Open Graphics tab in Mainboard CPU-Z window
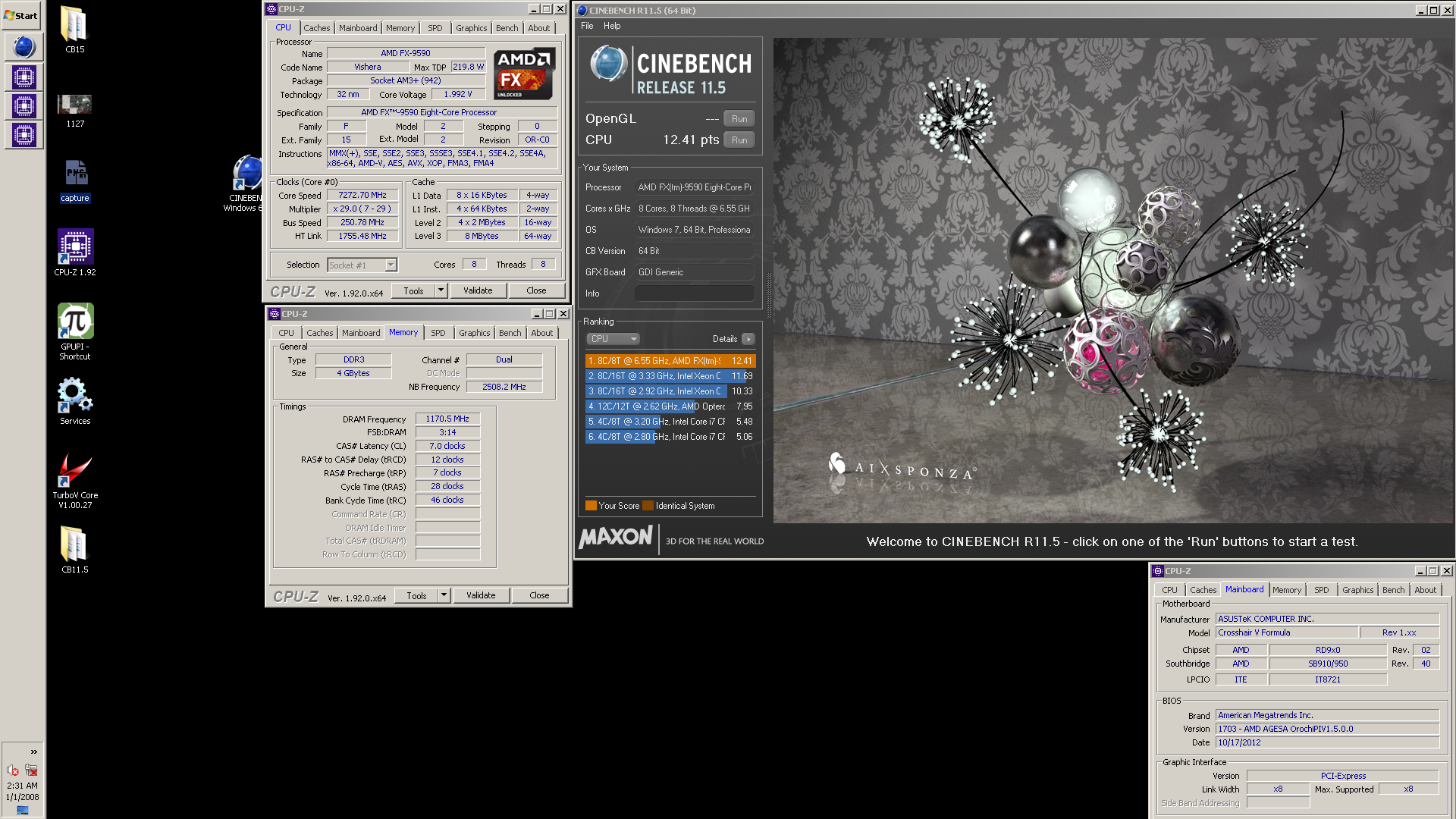This screenshot has height=819, width=1456. tap(1357, 590)
